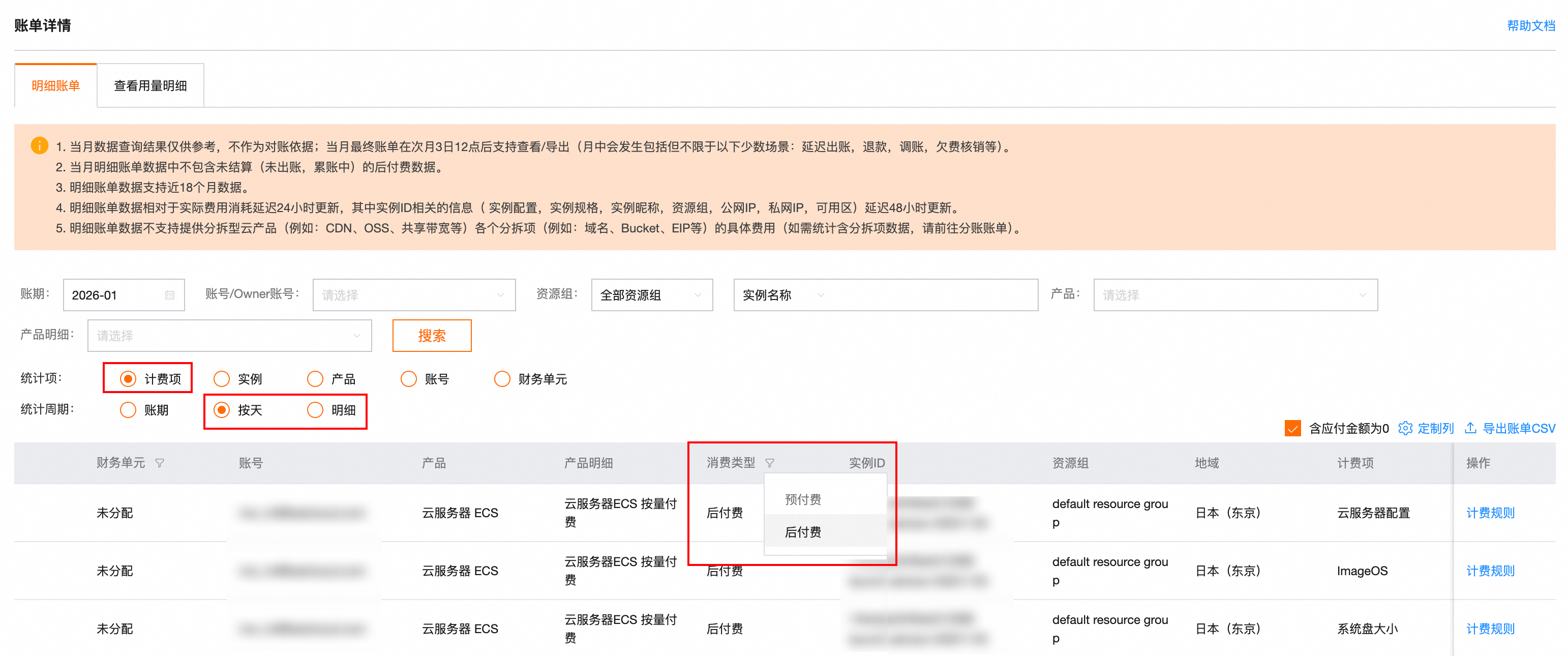Open the 帮助文档 link
The width and height of the screenshot is (1568, 656).
click(1530, 25)
